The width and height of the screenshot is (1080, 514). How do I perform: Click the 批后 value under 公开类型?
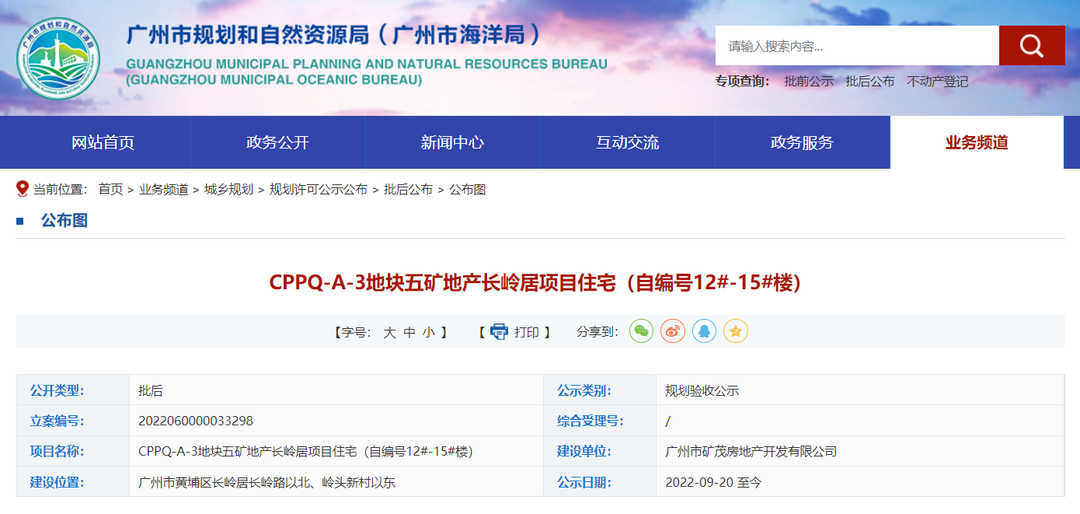point(151,391)
